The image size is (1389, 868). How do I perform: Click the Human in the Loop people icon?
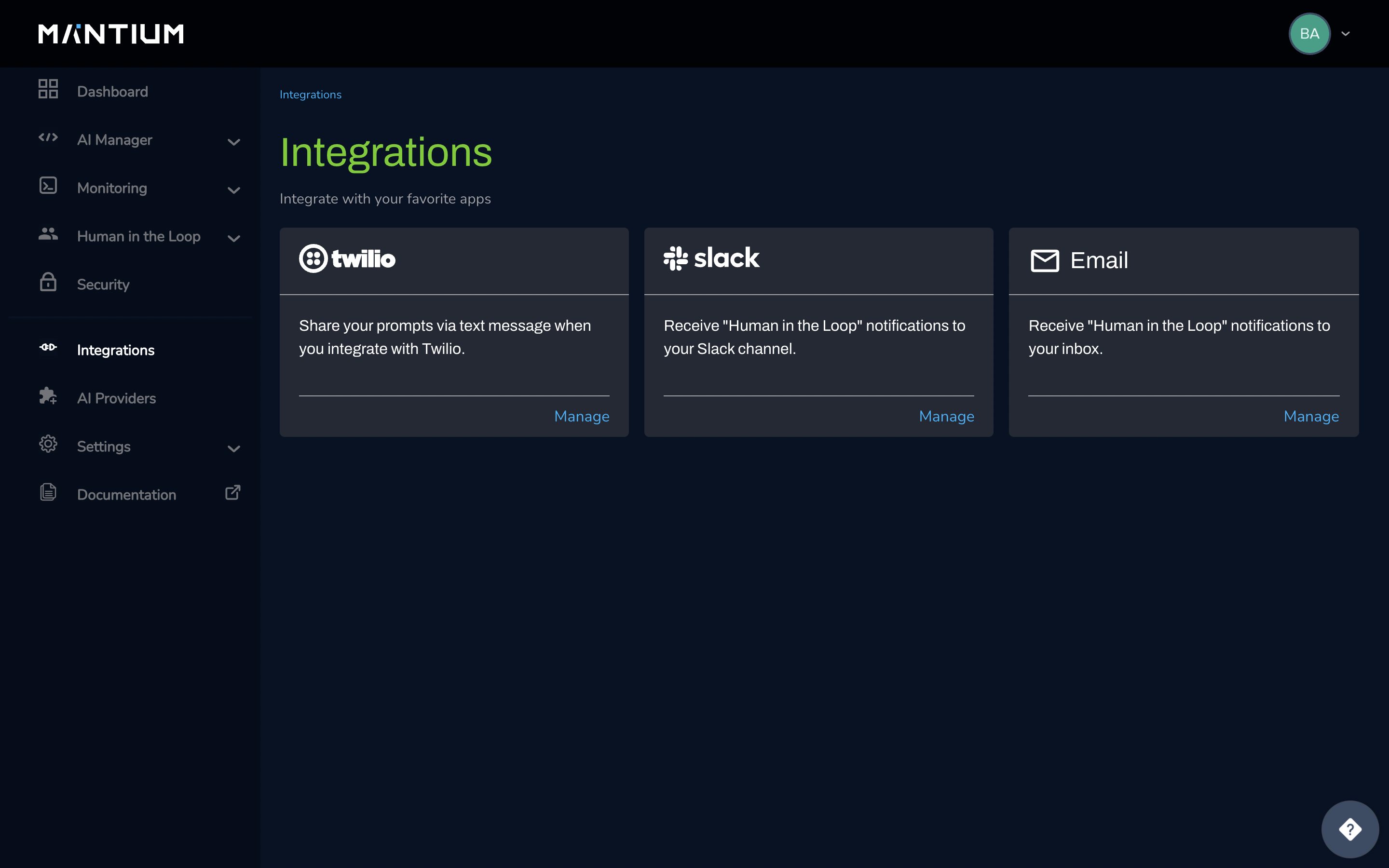(48, 234)
